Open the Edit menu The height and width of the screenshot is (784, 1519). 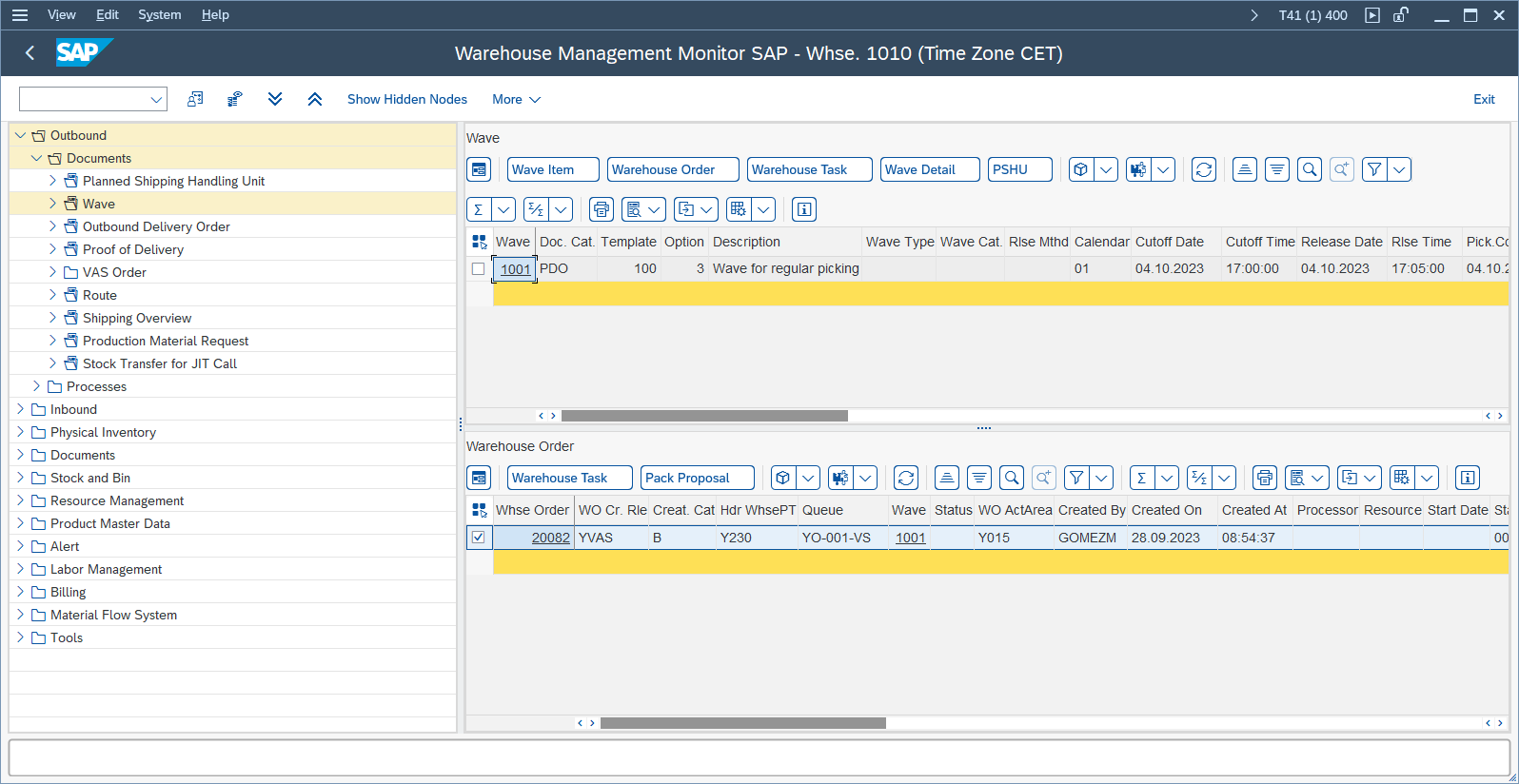click(108, 14)
